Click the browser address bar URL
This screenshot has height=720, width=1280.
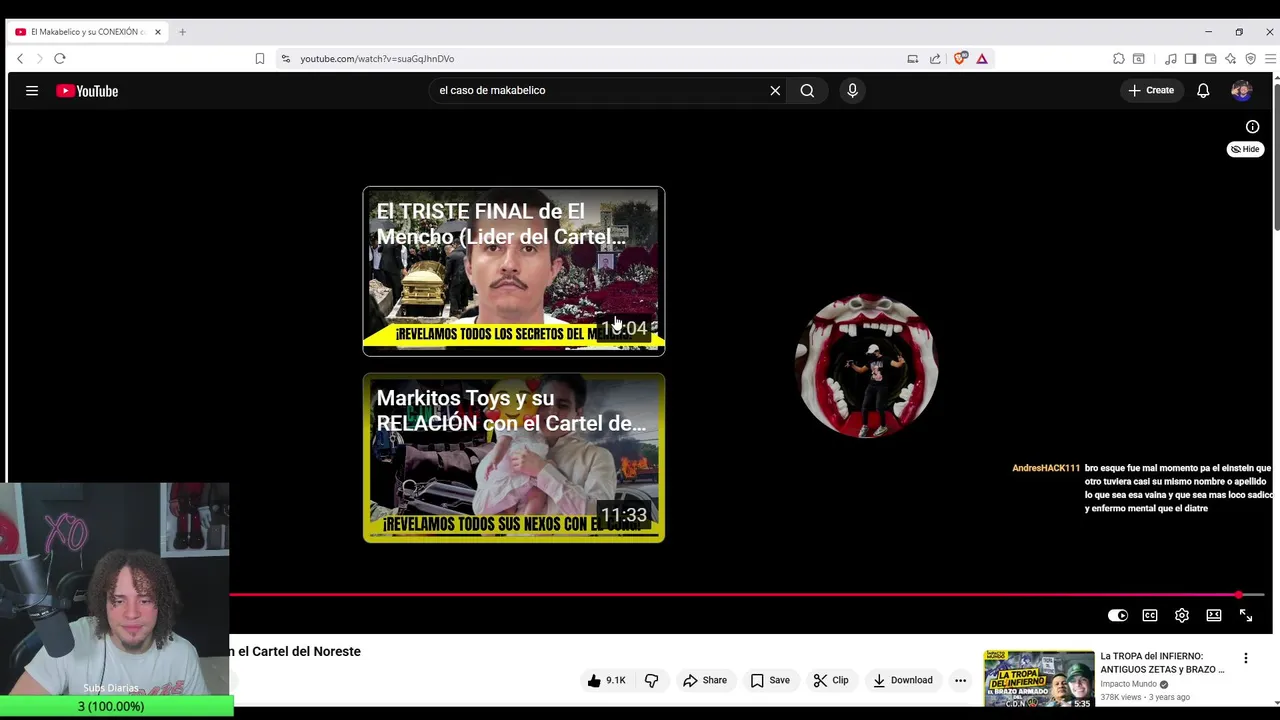[377, 59]
